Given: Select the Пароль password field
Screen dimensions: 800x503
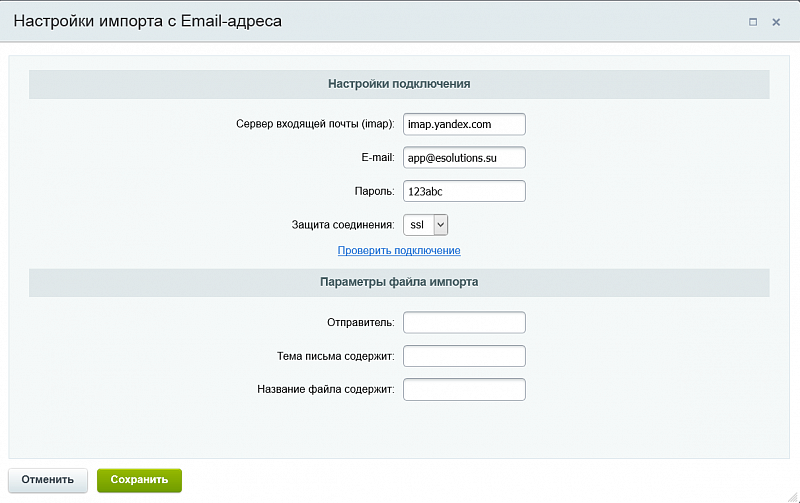Looking at the screenshot, I should (x=464, y=191).
